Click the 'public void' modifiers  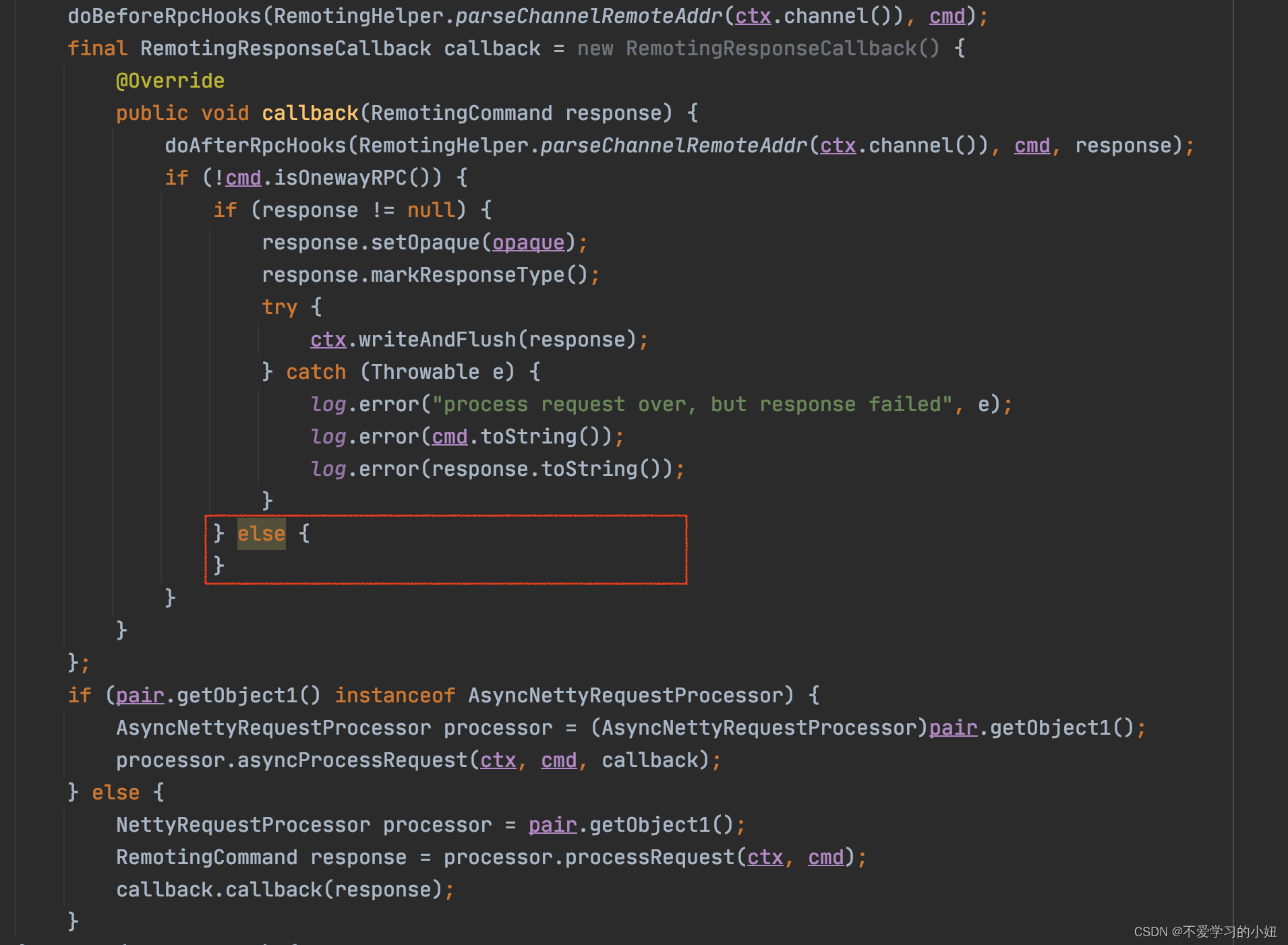tap(182, 113)
